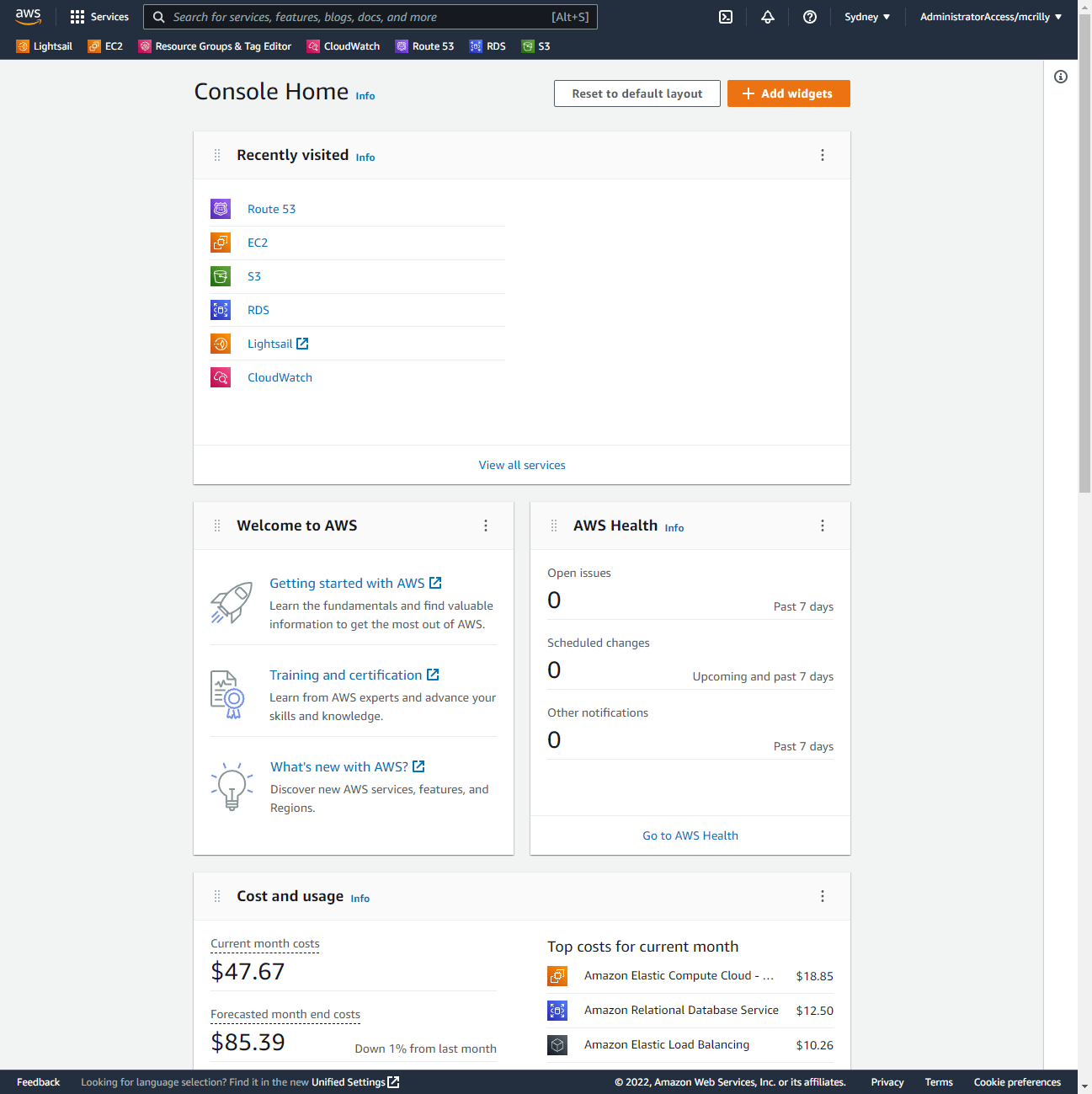Click the Route 53 icon in Recently visited
The height and width of the screenshot is (1094, 1092).
point(221,209)
